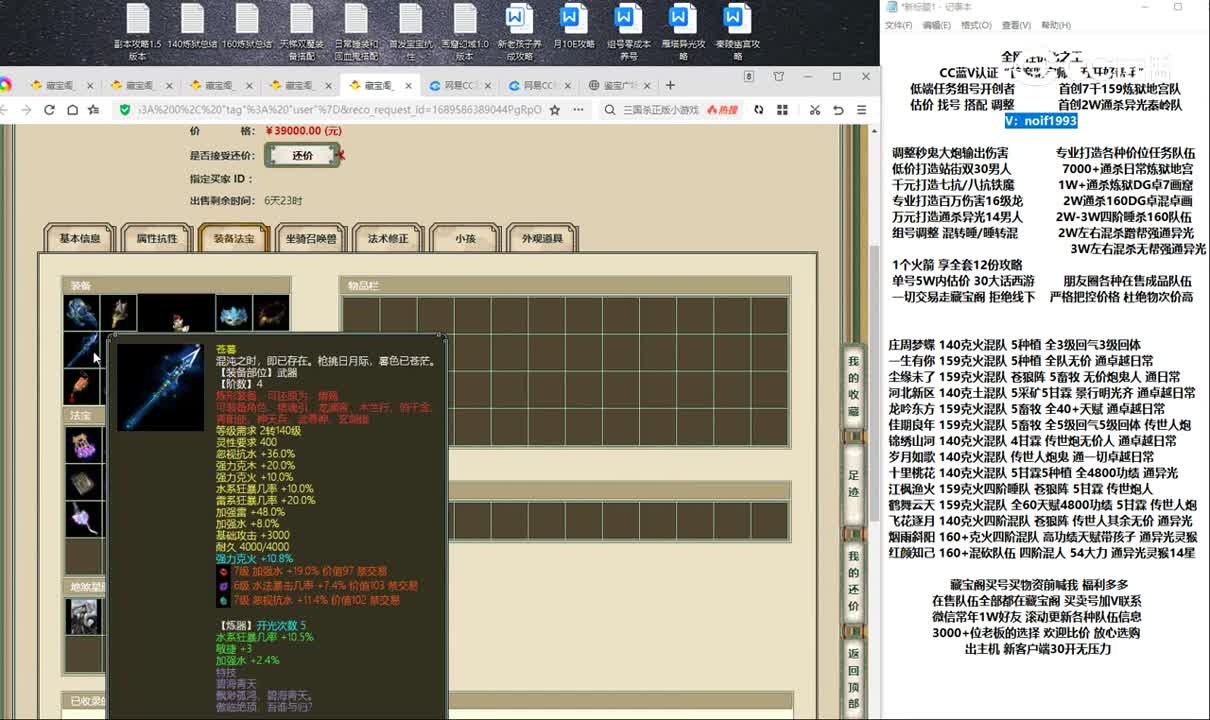Switch to the 小孩 tab
This screenshot has height=720, width=1210.
465,239
